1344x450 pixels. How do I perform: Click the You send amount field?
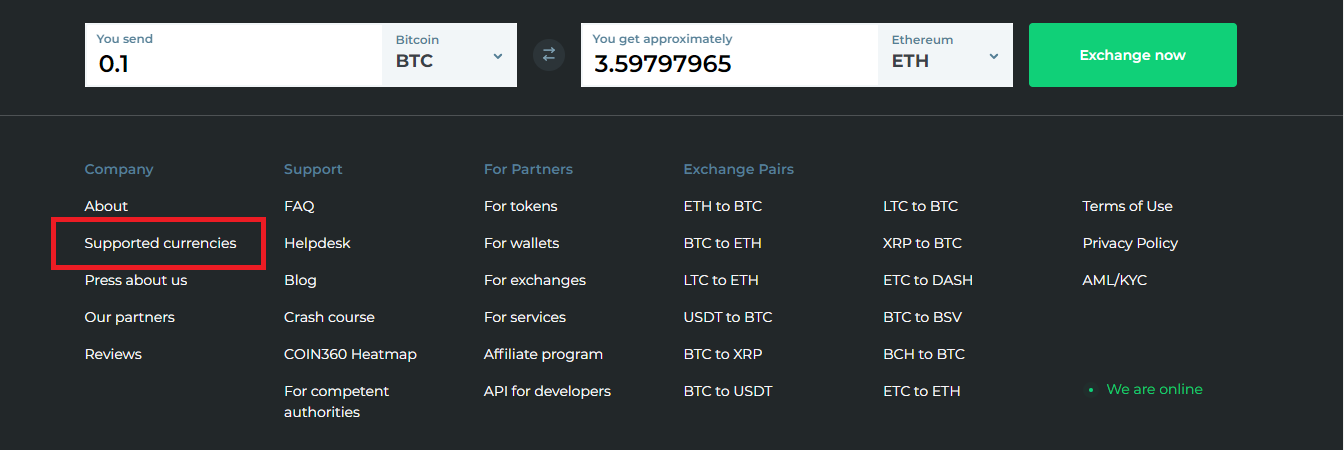point(233,63)
